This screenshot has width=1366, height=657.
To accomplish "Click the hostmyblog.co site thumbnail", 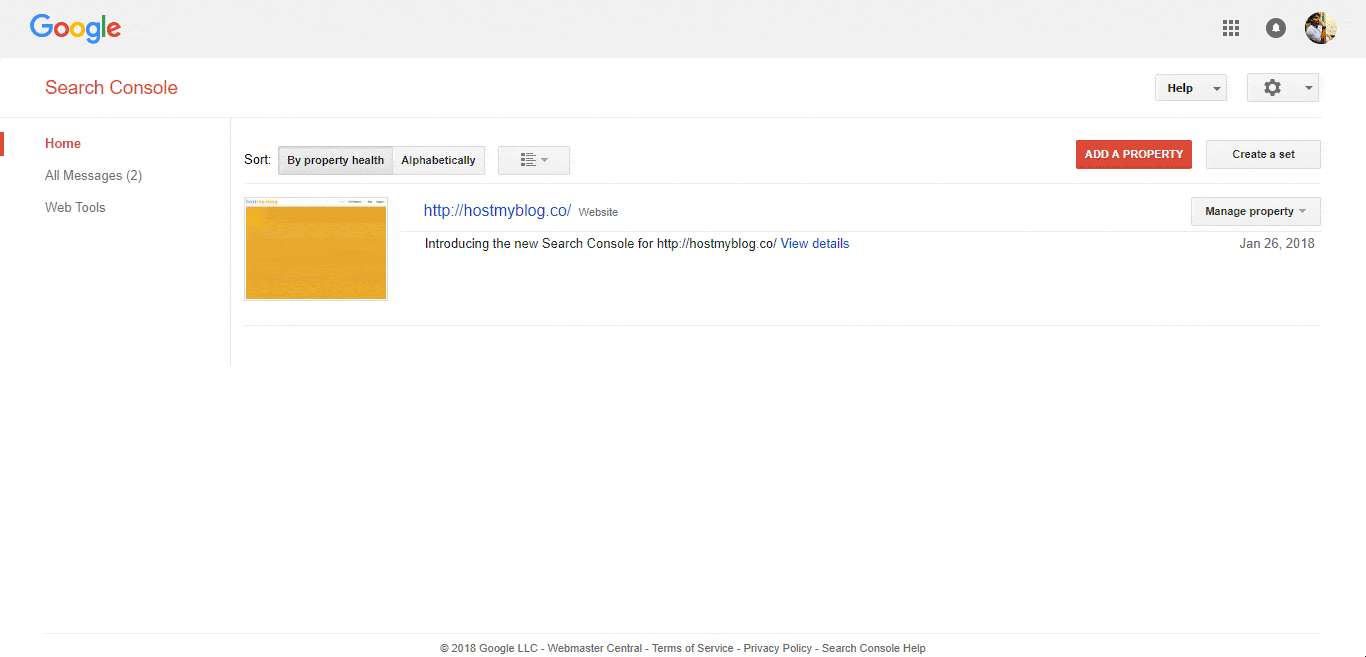I will point(316,249).
